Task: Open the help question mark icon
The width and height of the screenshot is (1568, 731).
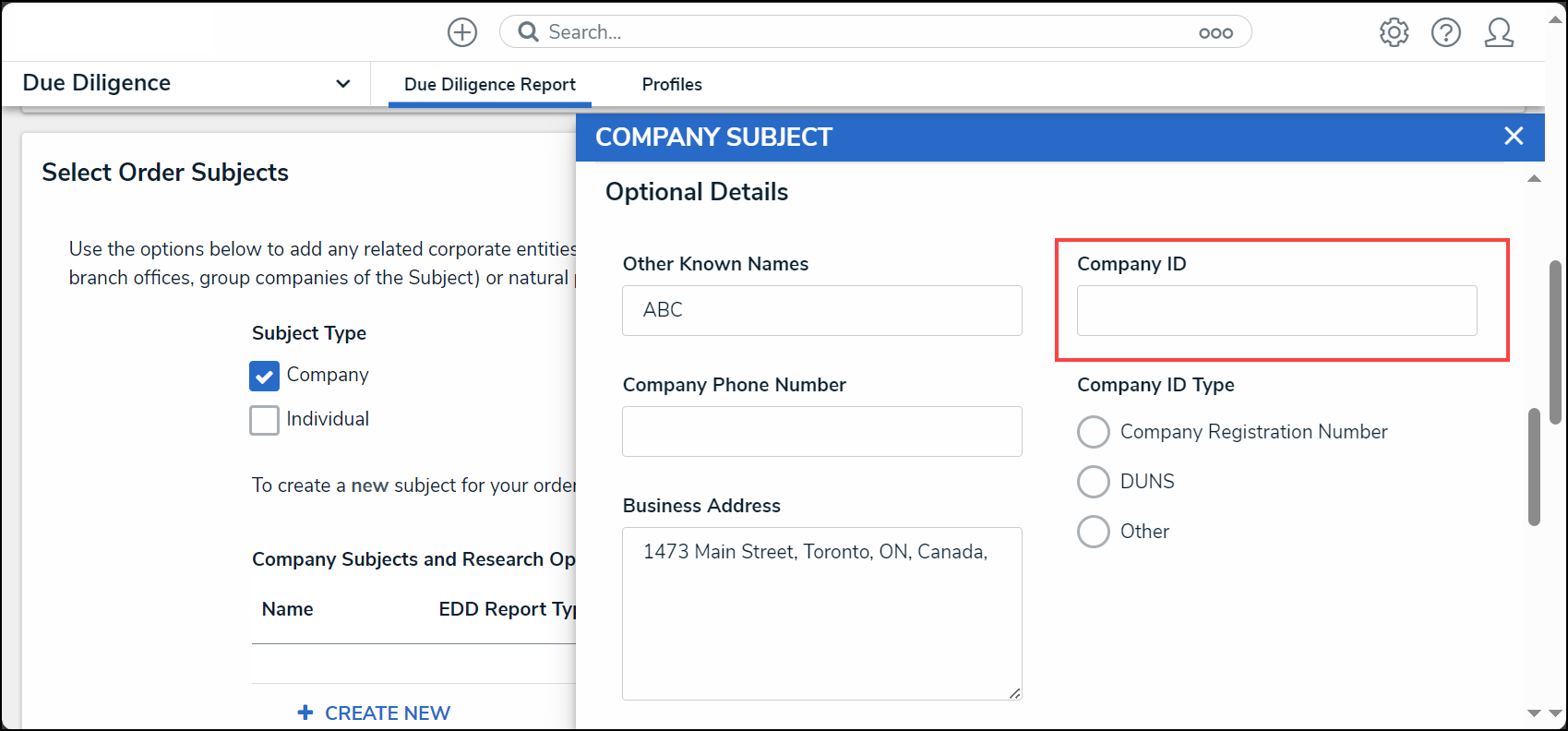Action: (1445, 32)
